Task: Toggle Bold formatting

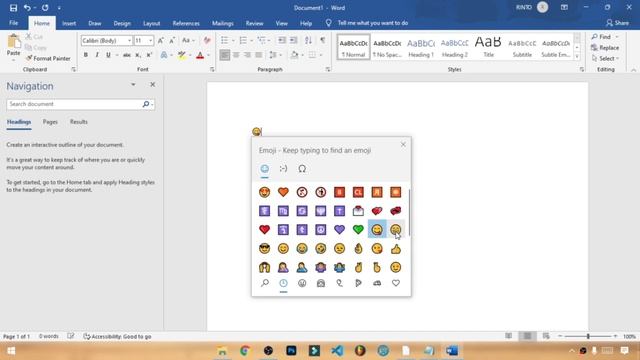Action: tap(86, 55)
